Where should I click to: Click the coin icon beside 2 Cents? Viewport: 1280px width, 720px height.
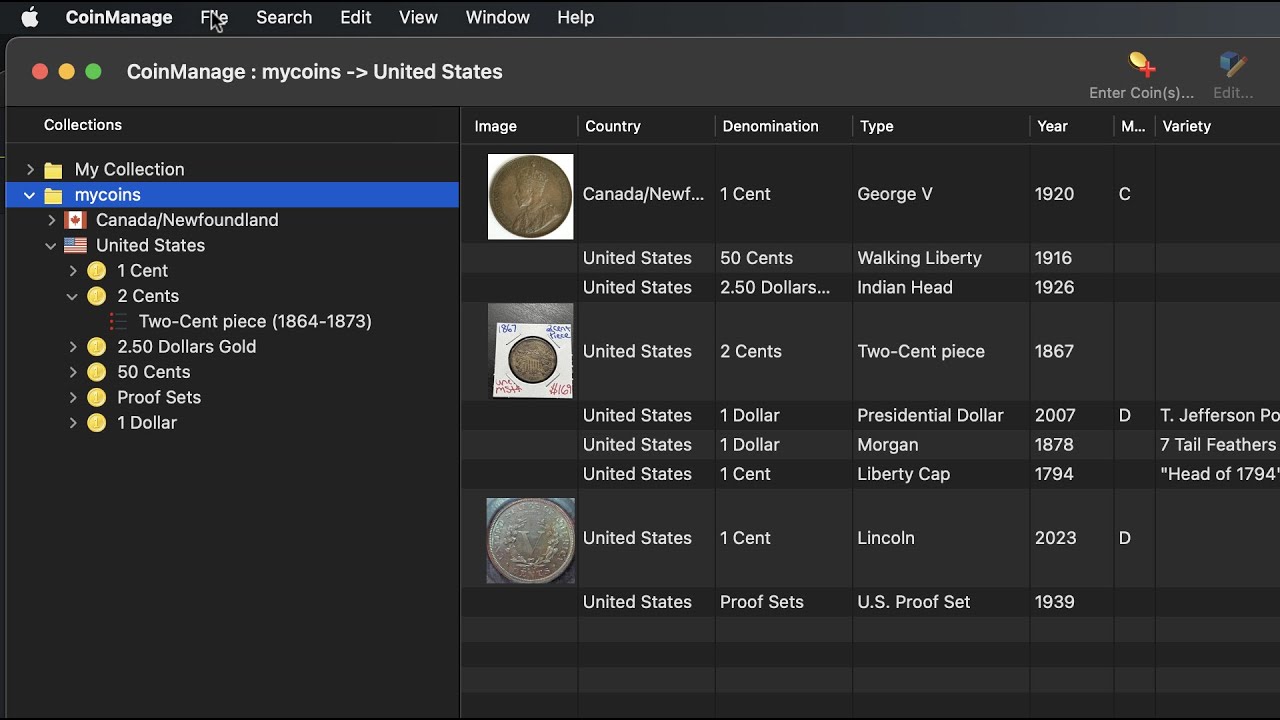coord(96,296)
